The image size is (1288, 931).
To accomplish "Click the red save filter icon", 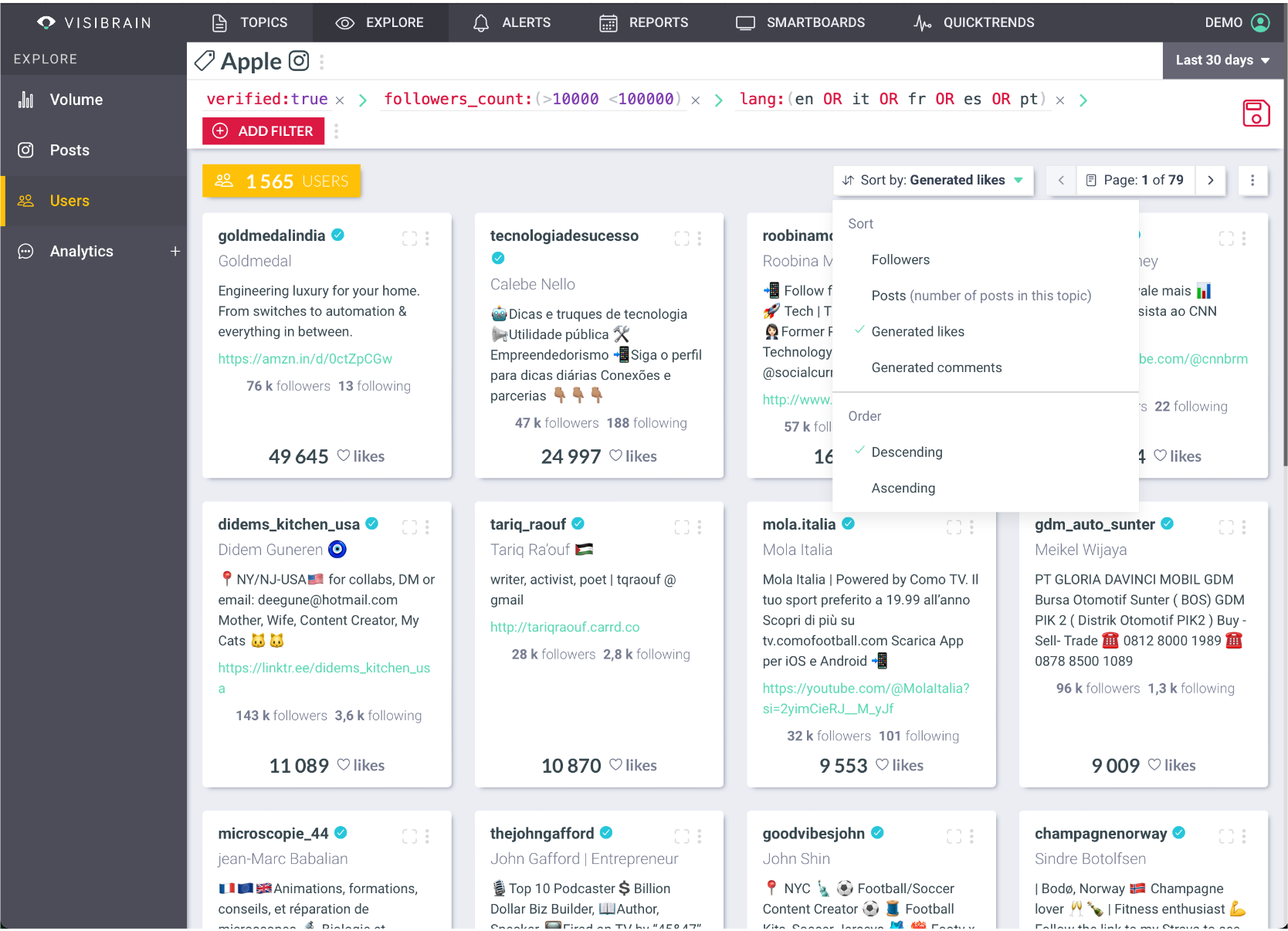I will [1256, 113].
